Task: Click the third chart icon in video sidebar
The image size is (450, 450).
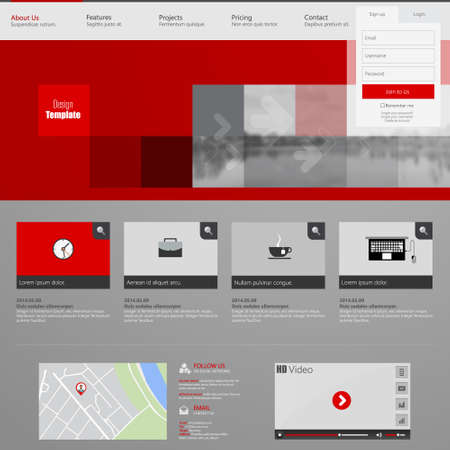Action: pyautogui.click(x=402, y=404)
